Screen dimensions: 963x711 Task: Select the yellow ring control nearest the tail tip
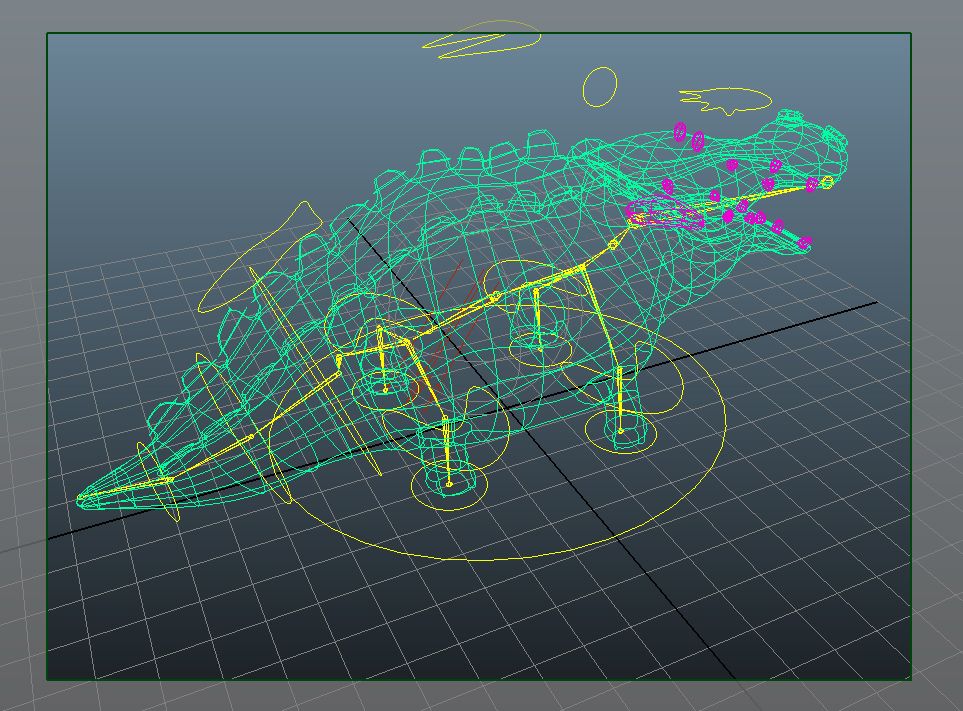point(168,490)
